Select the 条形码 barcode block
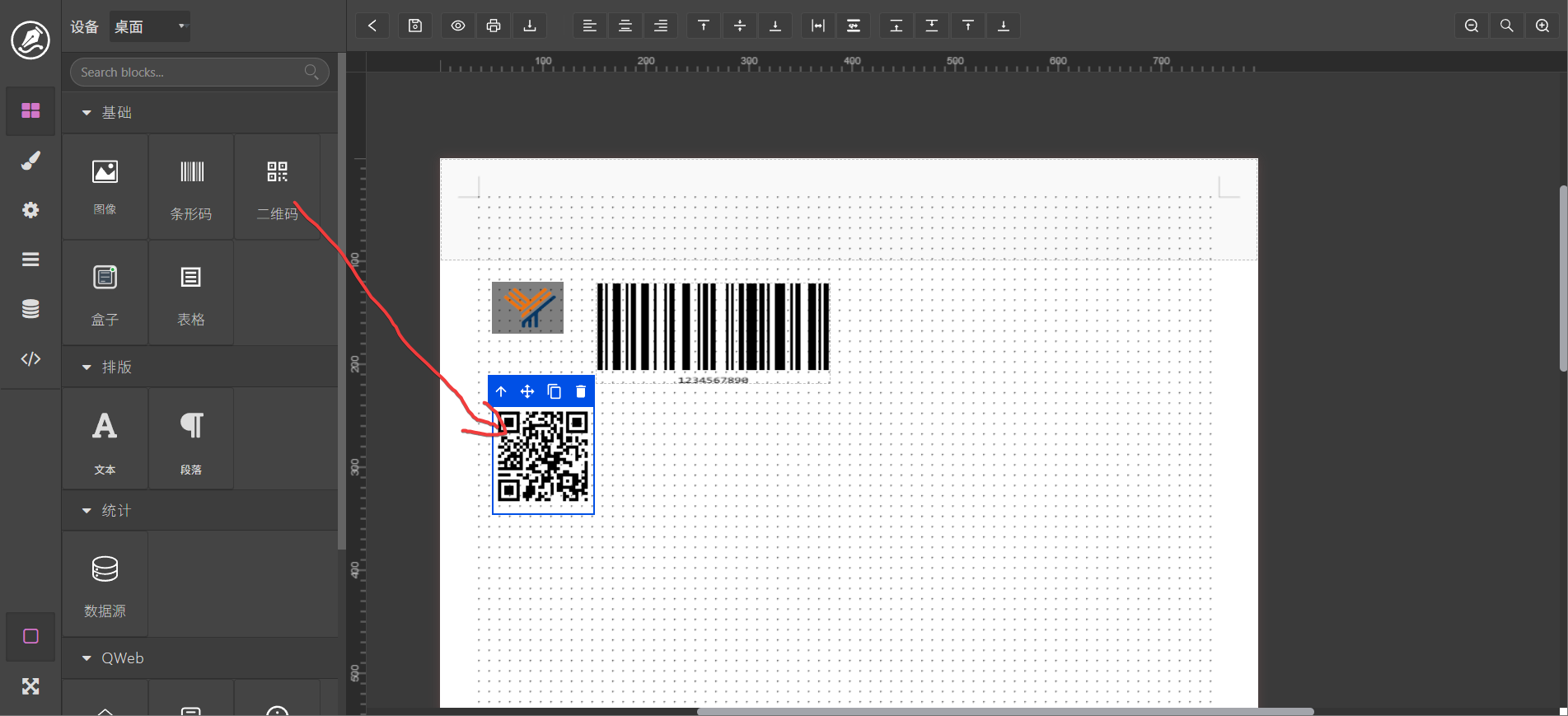This screenshot has width=1568, height=716. pyautogui.click(x=191, y=188)
